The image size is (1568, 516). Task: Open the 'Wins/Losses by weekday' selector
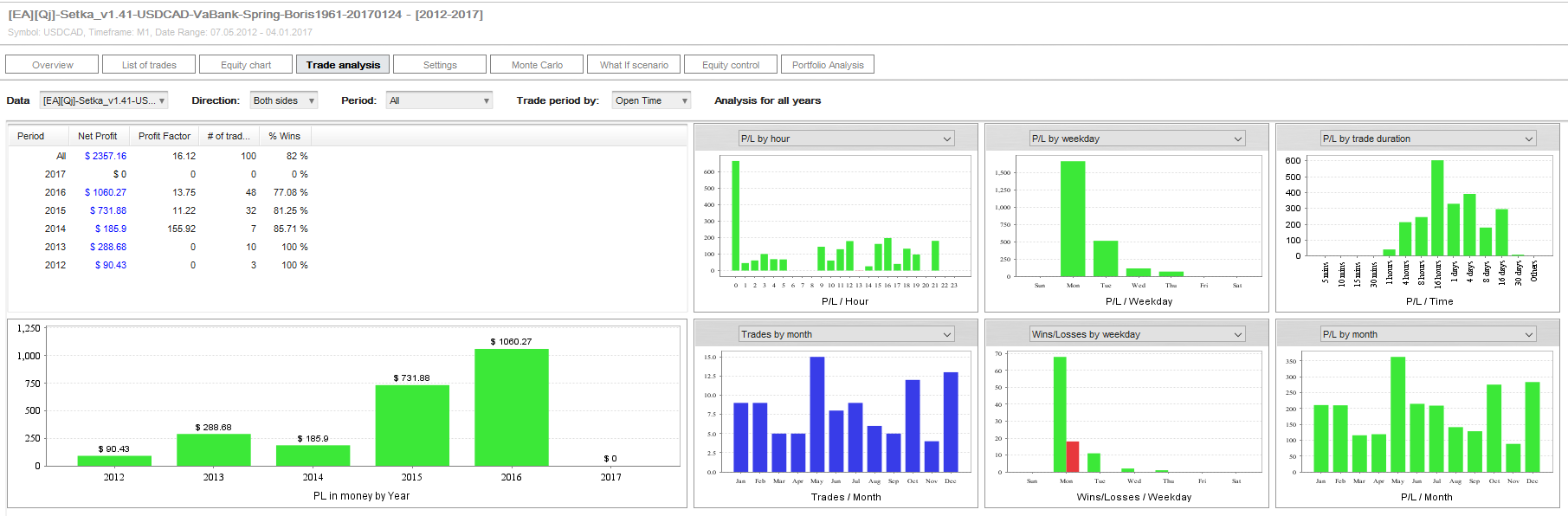pos(1137,334)
